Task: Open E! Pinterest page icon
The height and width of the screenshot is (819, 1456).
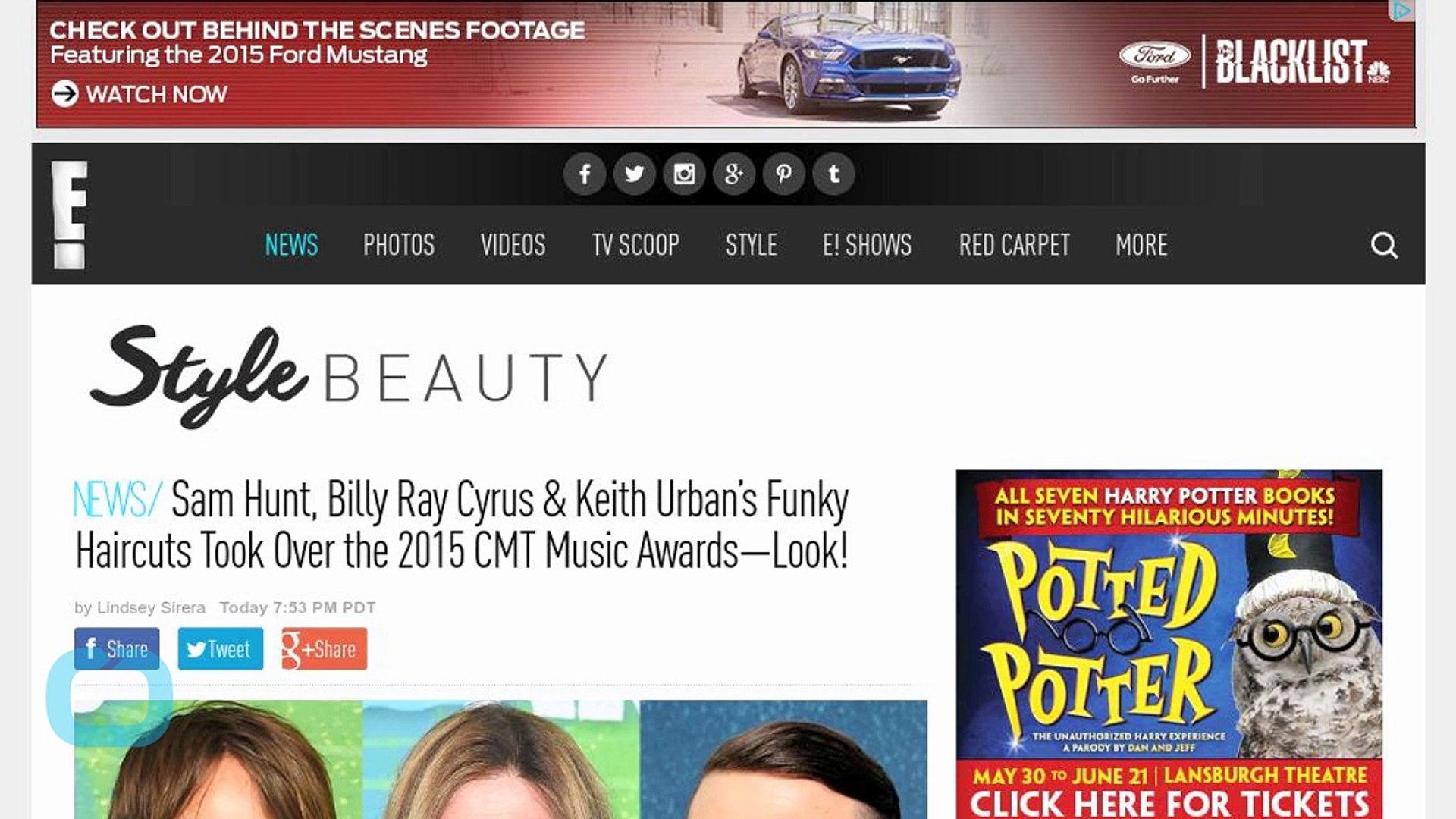Action: [x=783, y=174]
